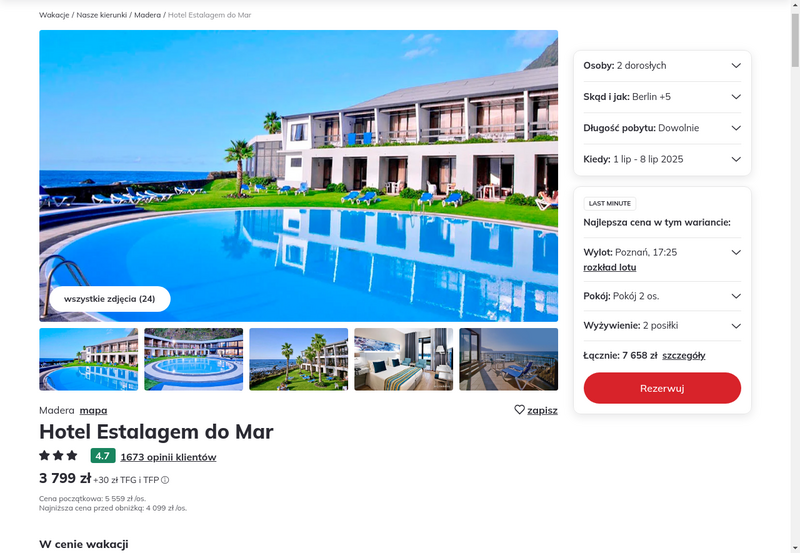800x553 pixels.
Task: Click the info icon next to TFG i TFP
Action: pyautogui.click(x=165, y=480)
